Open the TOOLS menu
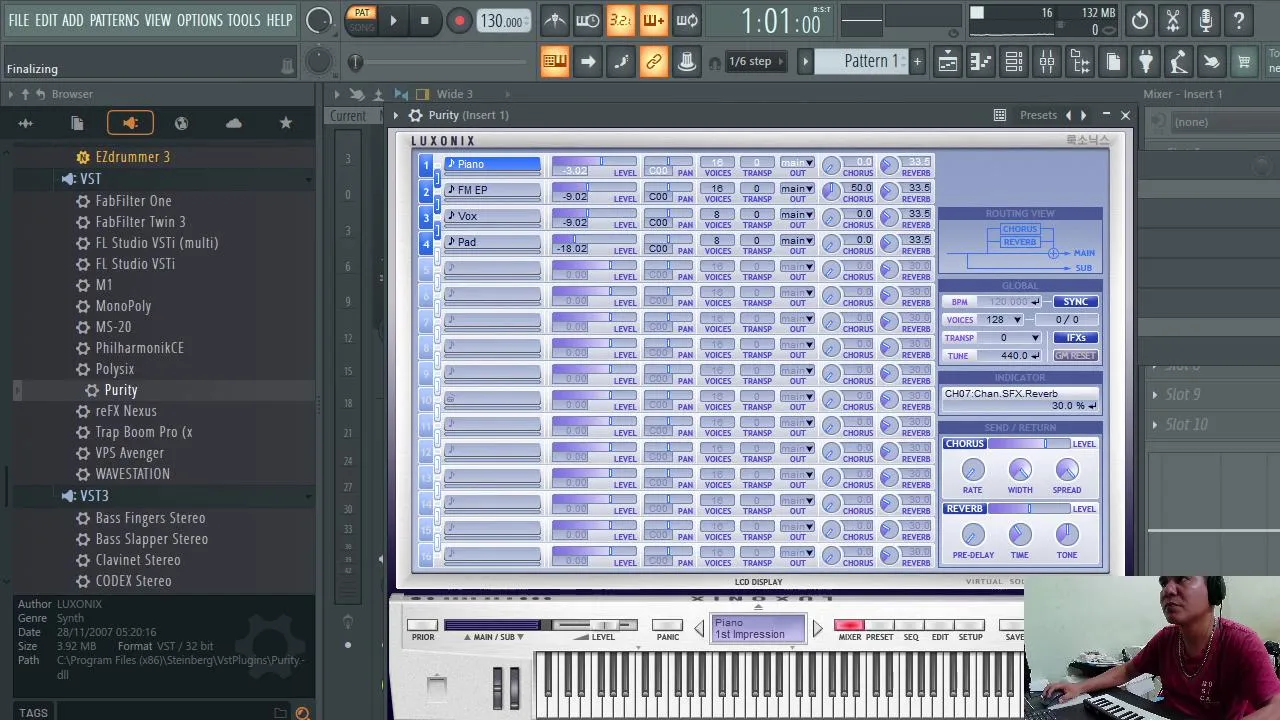The width and height of the screenshot is (1280, 720). point(243,20)
